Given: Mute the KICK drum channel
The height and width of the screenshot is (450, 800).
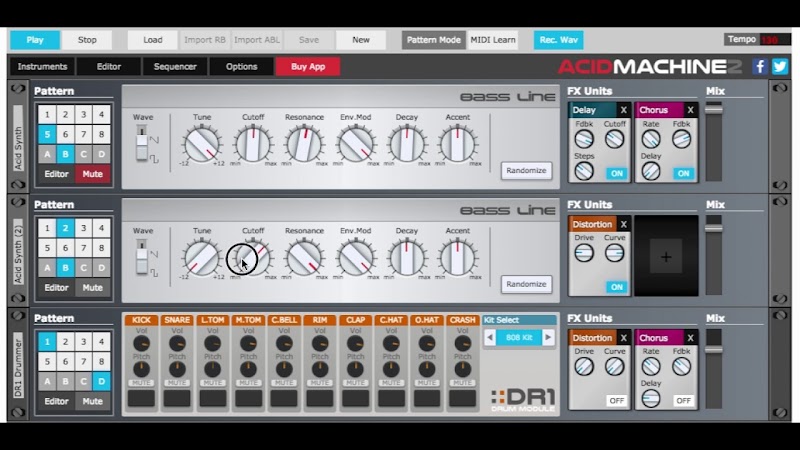Looking at the screenshot, I should click(141, 383).
